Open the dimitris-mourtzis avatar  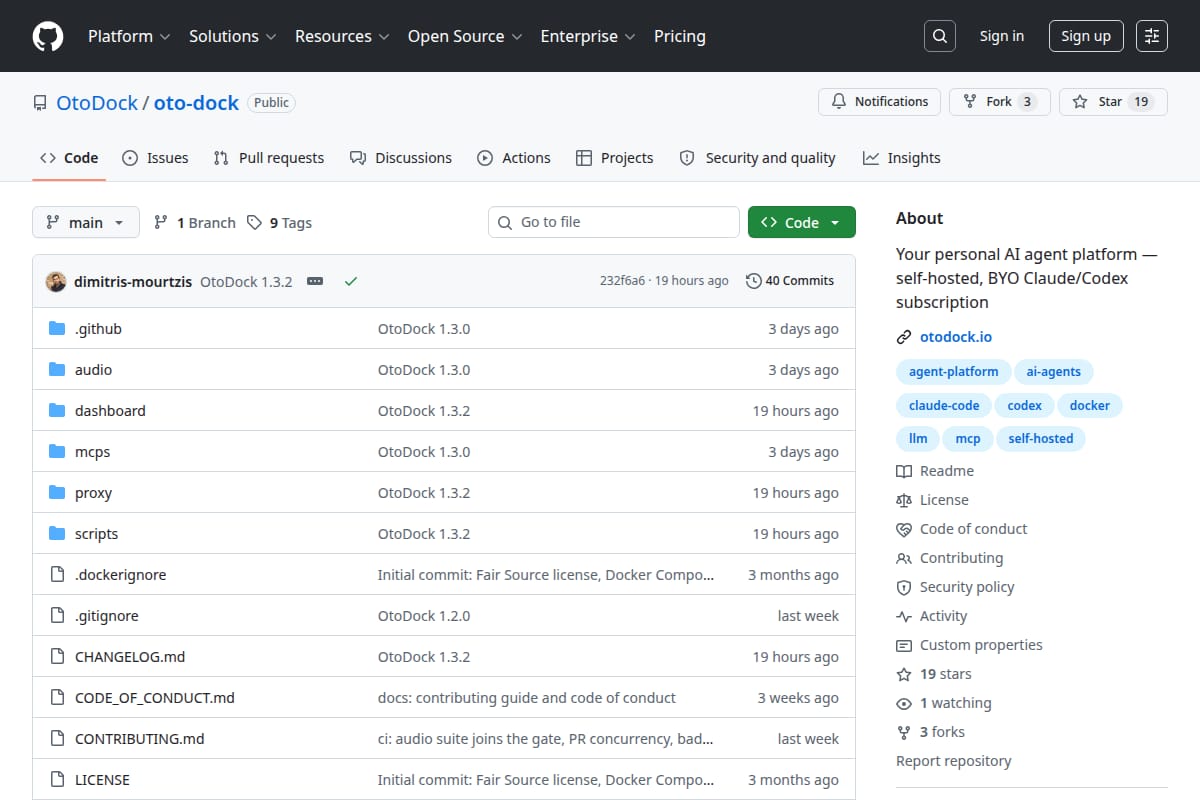coord(56,281)
